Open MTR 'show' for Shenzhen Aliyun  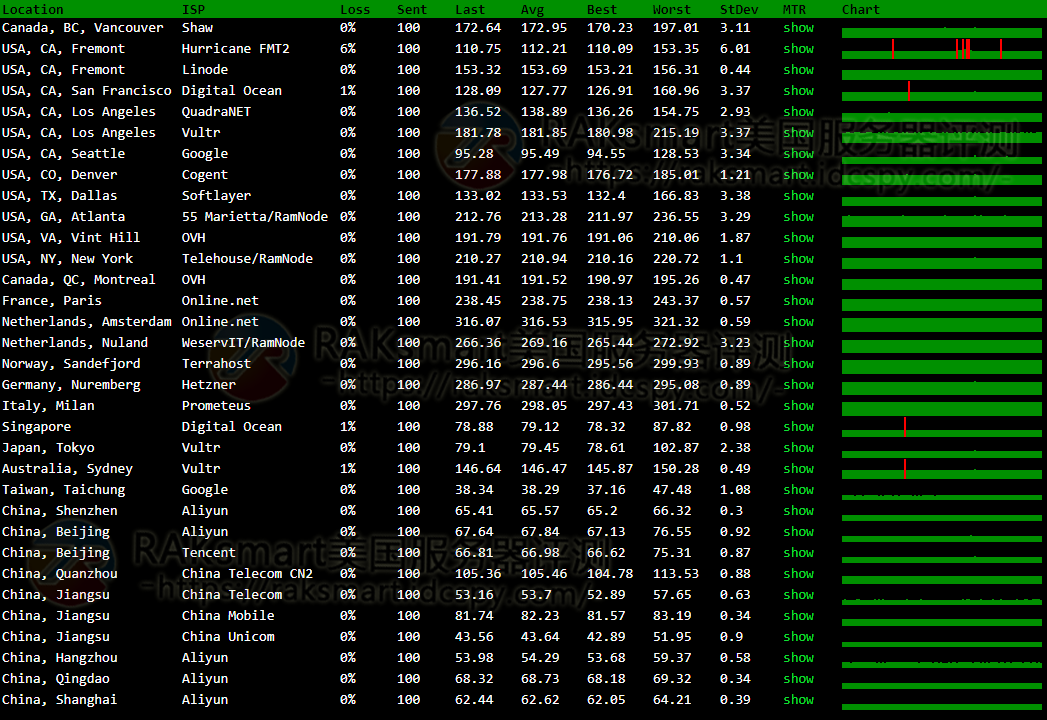798,510
